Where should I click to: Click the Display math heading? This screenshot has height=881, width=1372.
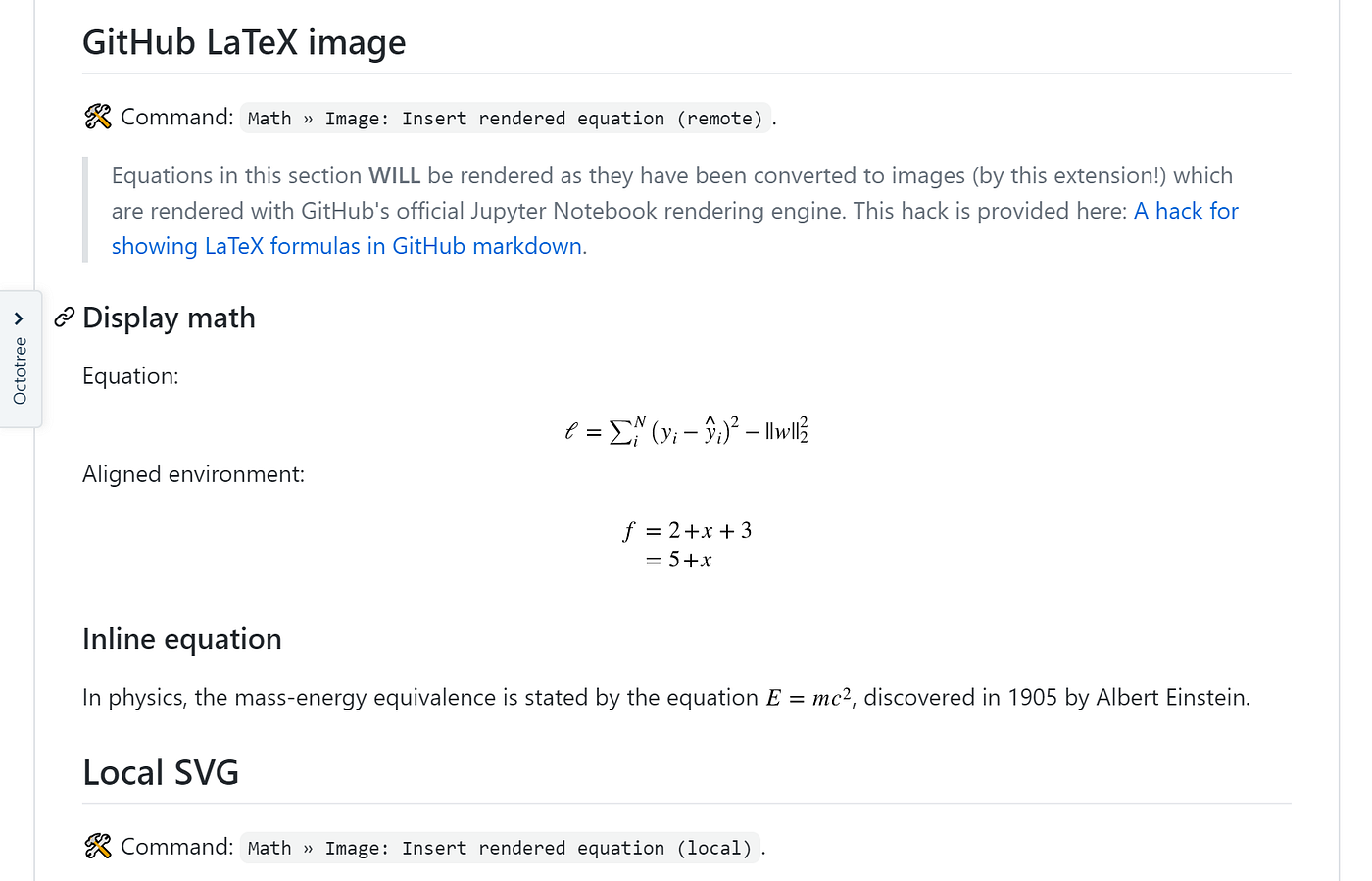point(169,318)
